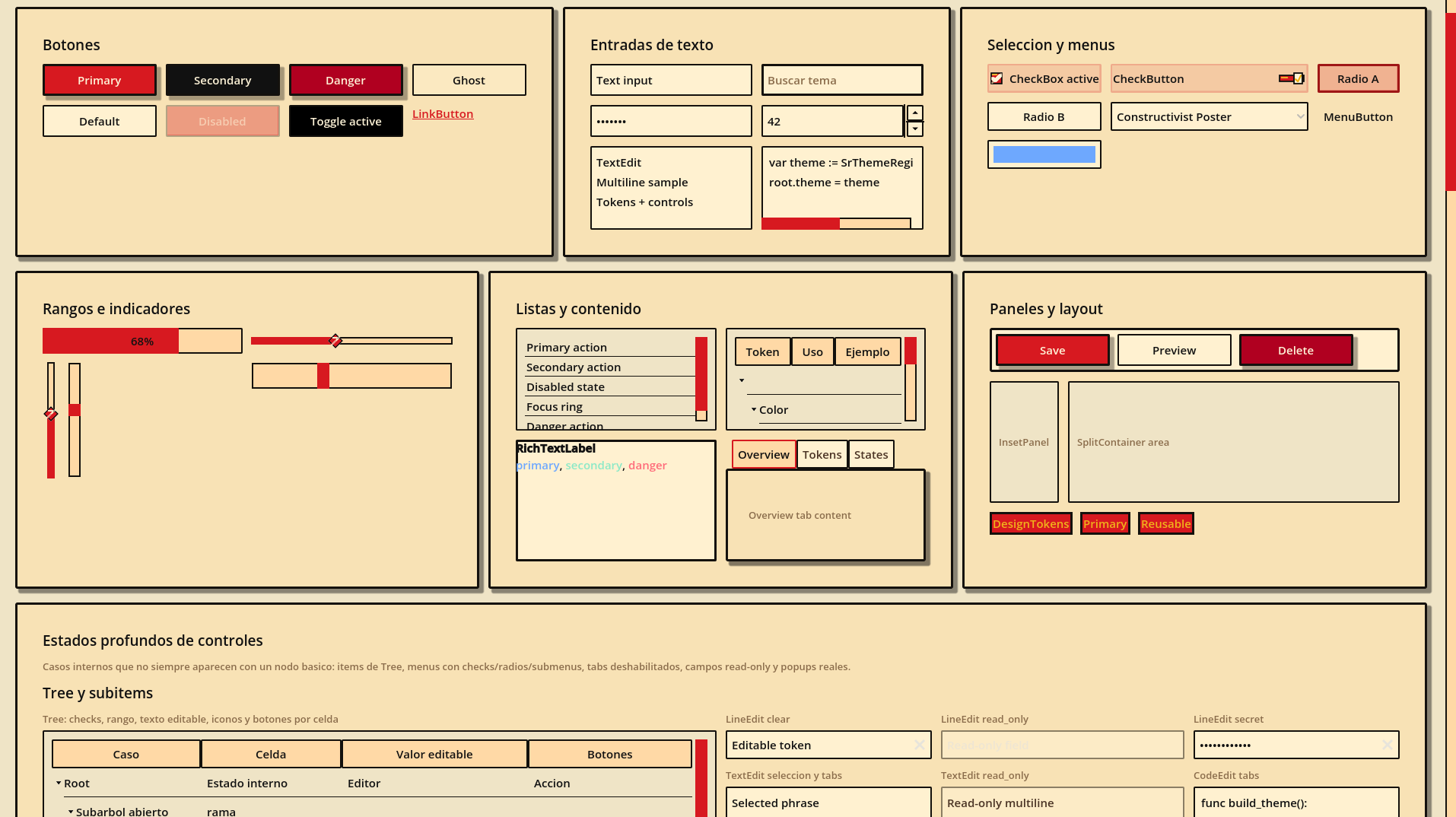Click the arrow beside the Color tree item

pos(754,409)
